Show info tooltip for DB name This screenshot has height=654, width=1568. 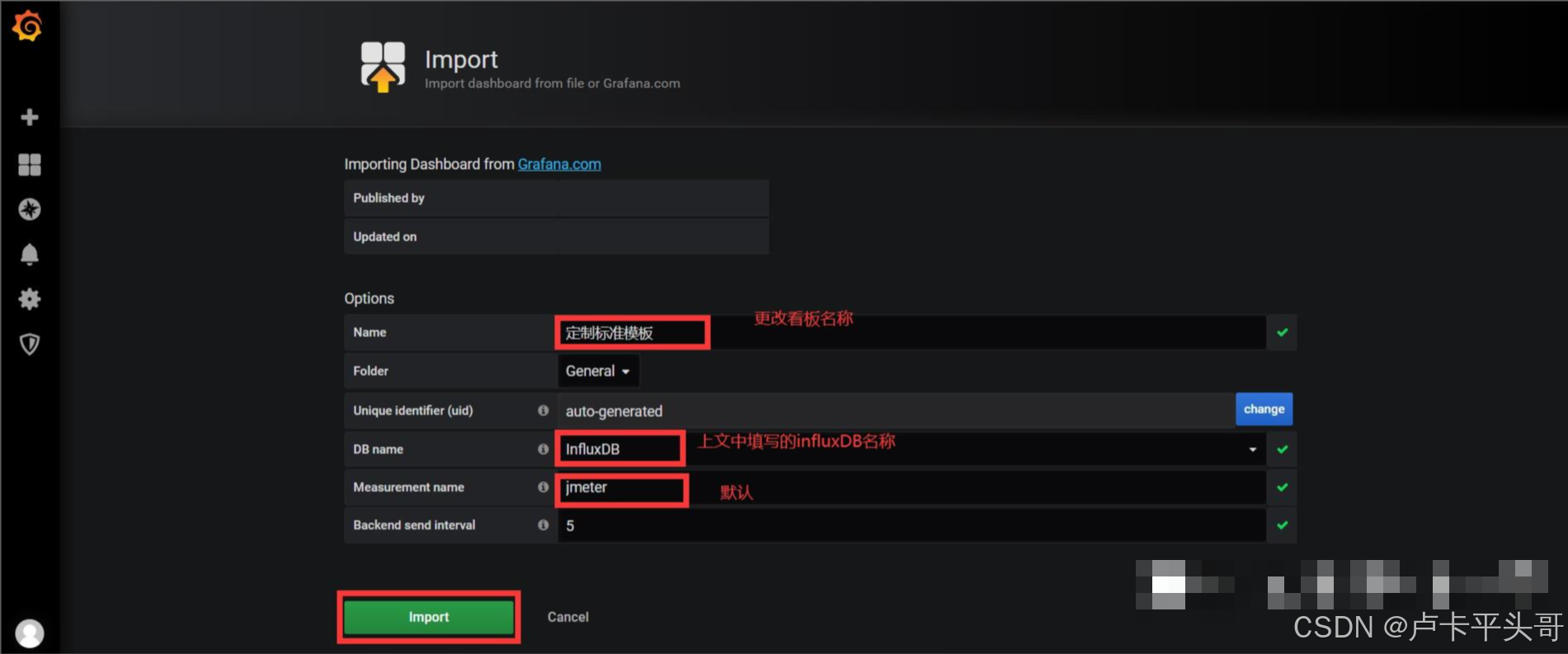tap(543, 449)
